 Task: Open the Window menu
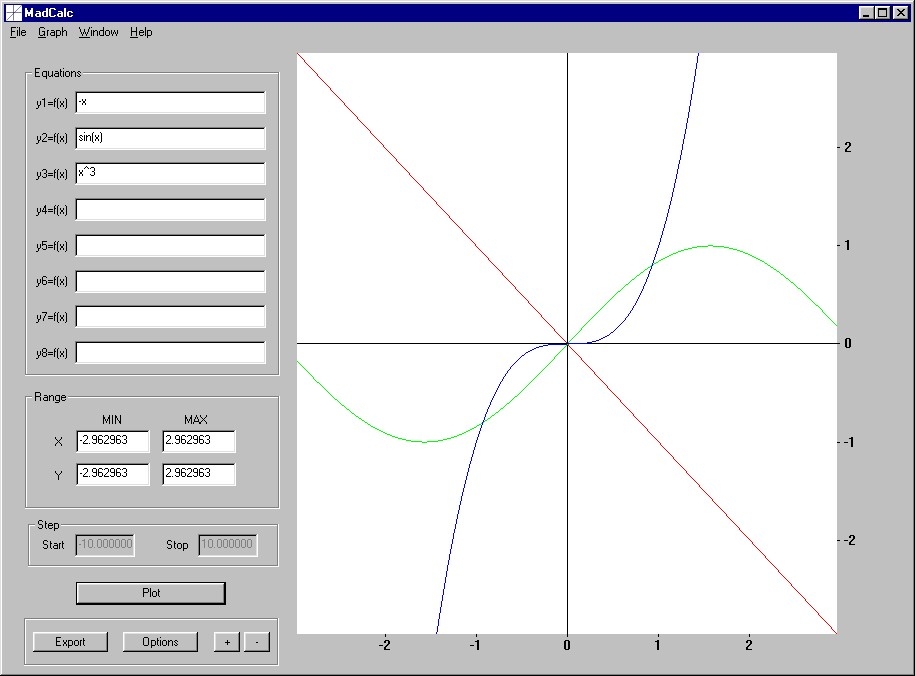point(99,32)
